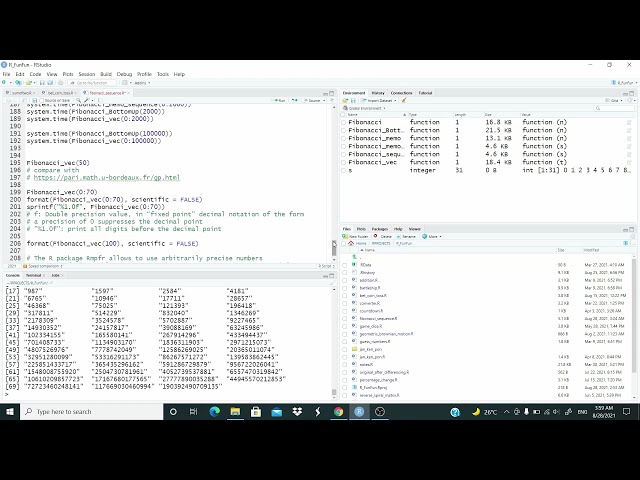This screenshot has width=640, height=480.
Task: Tick the checkbox next to the jan_ken_pon folder
Action: (344, 349)
